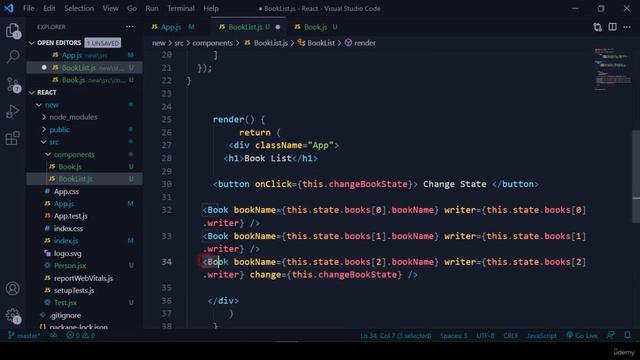The width and height of the screenshot is (640, 360).
Task: Open Run and Debug view
Action: [x=13, y=111]
